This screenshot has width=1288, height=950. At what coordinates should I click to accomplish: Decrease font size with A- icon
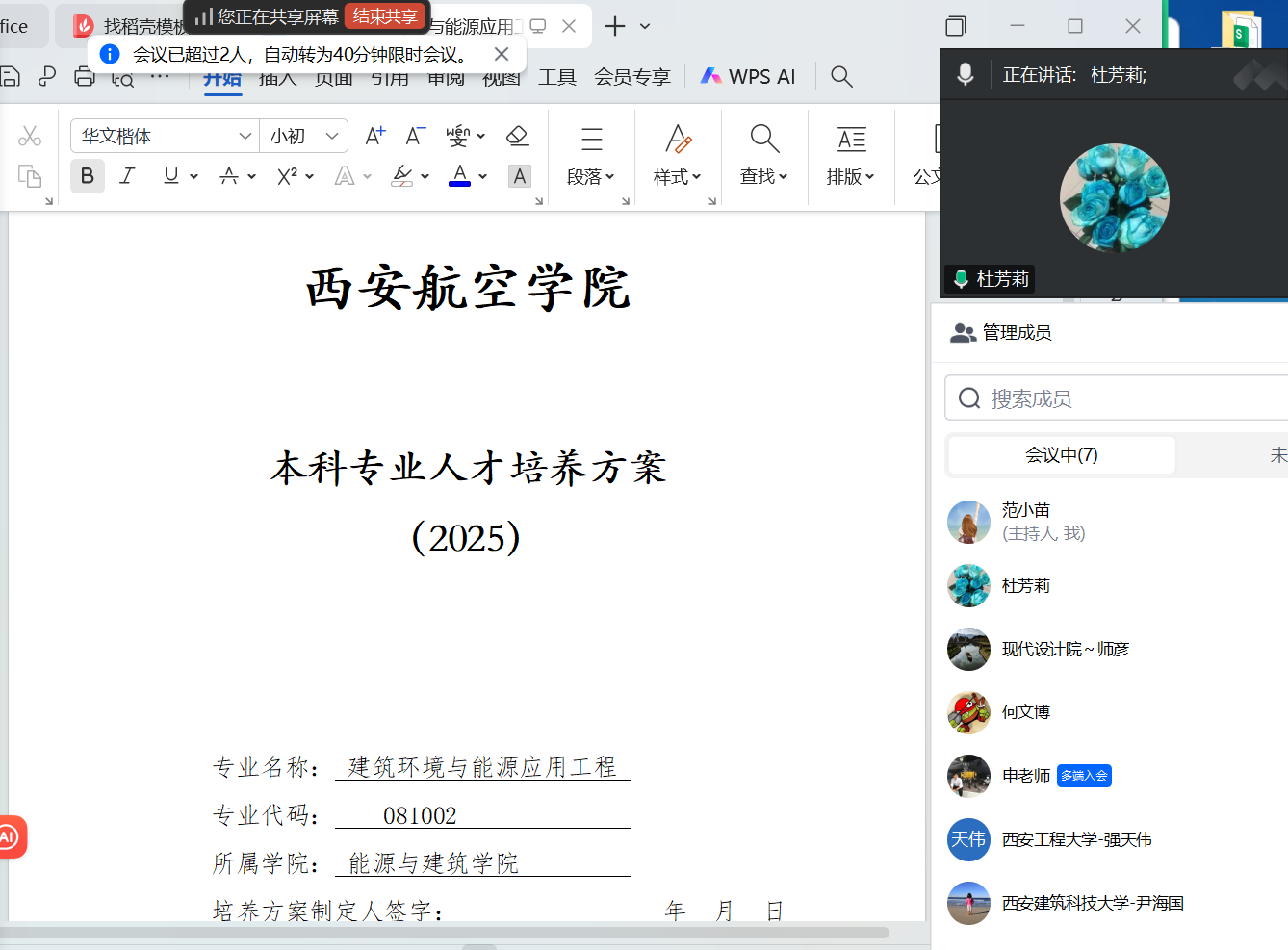click(415, 136)
